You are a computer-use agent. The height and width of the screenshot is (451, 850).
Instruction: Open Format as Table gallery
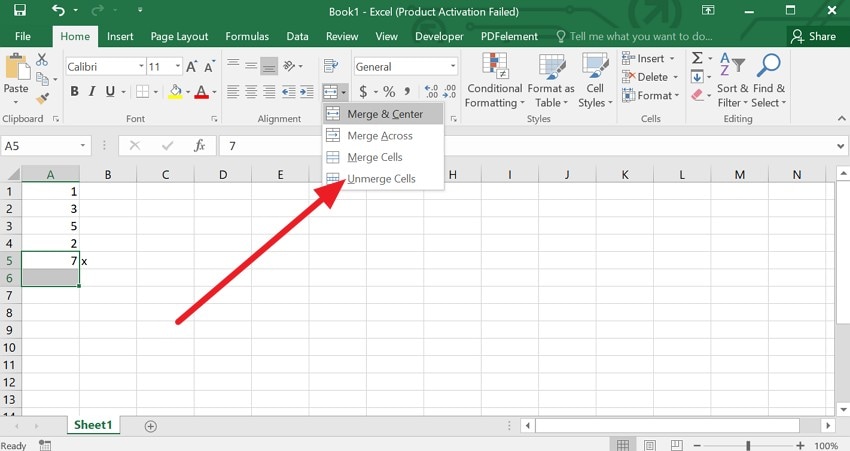point(551,80)
